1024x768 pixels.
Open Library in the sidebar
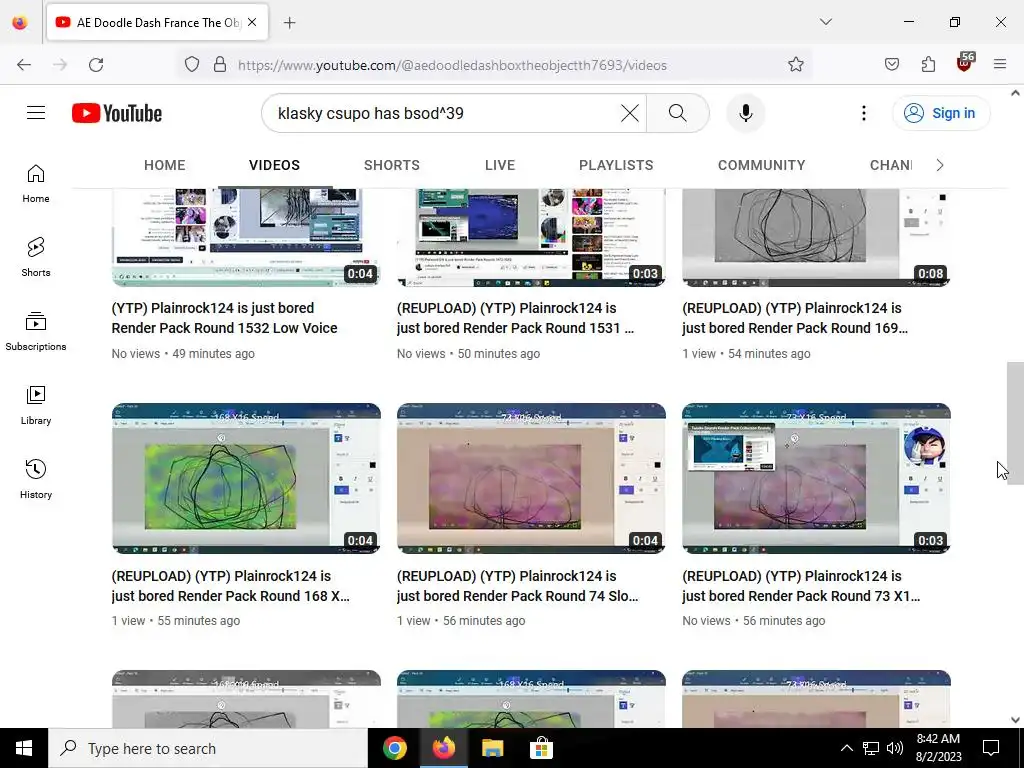(36, 406)
